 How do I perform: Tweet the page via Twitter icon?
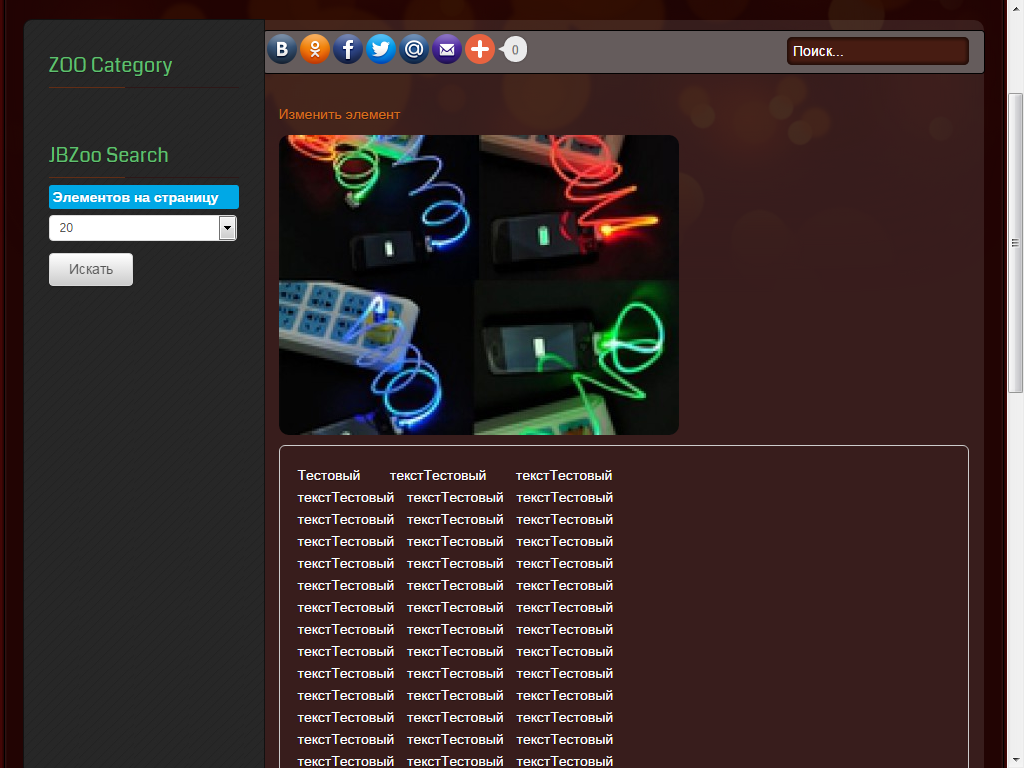coord(381,49)
